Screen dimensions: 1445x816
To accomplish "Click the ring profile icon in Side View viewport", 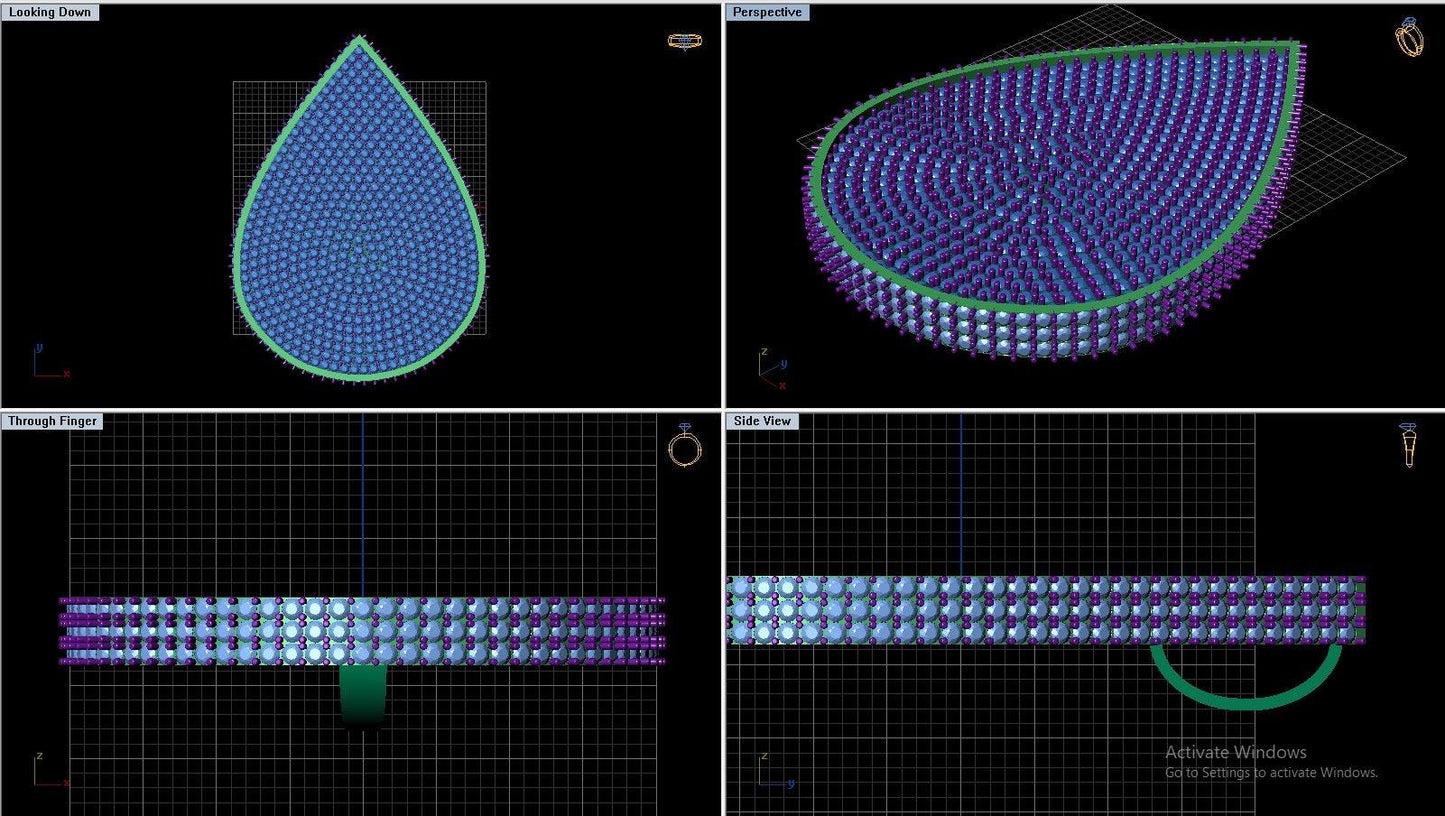I will click(1408, 445).
